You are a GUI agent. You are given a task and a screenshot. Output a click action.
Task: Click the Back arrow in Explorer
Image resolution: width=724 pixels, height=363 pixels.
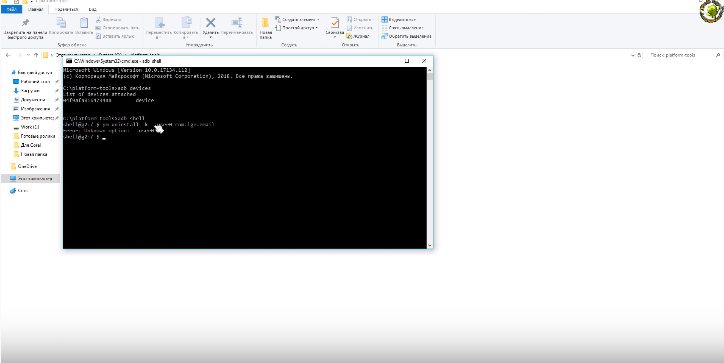[8, 55]
